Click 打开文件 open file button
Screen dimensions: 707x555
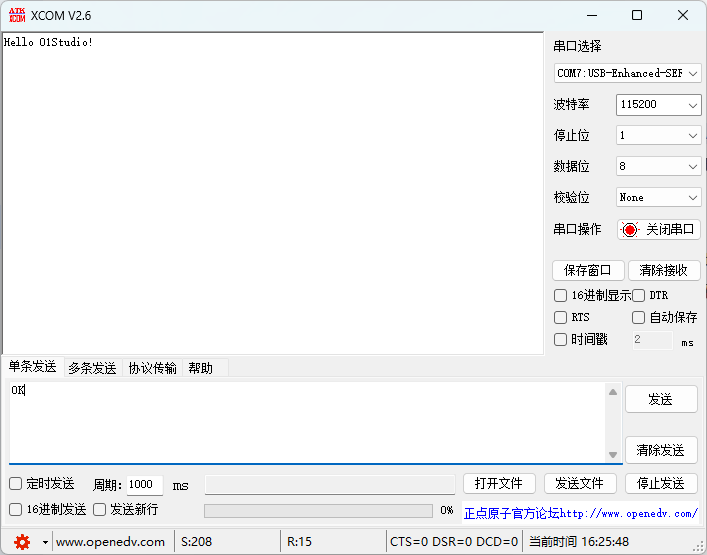(499, 484)
